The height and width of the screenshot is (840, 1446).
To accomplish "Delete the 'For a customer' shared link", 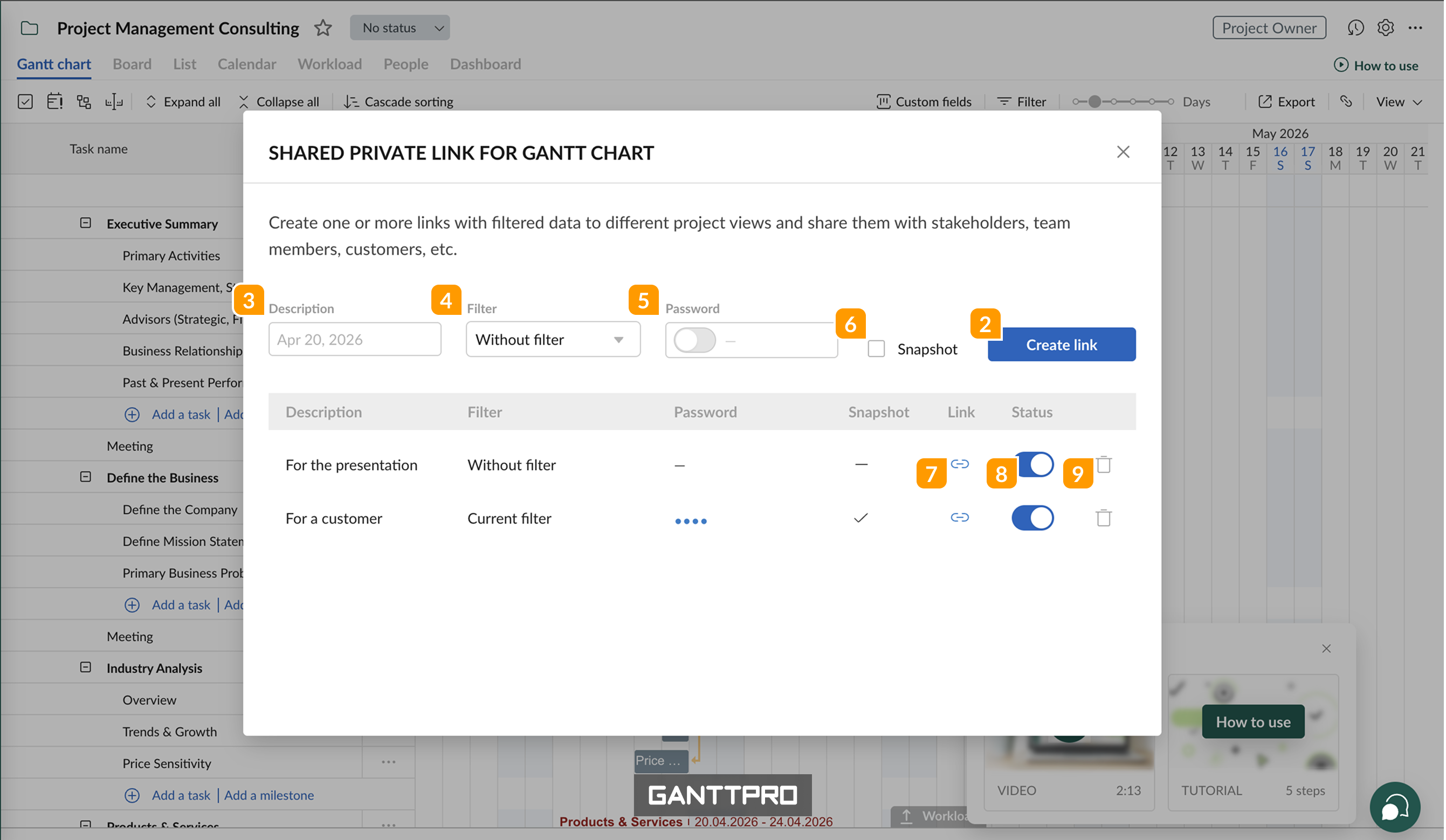I will tap(1104, 518).
